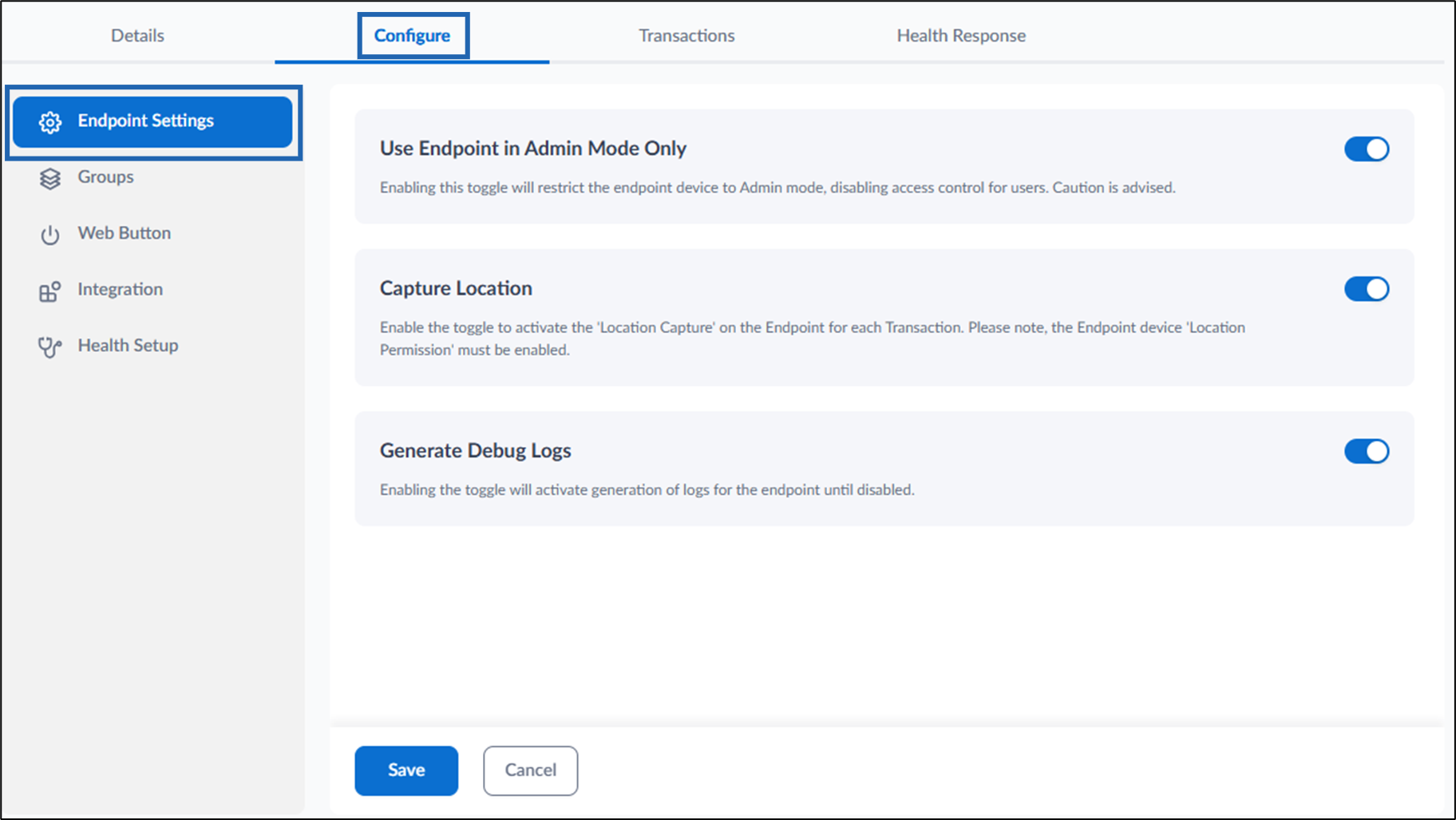Viewport: 1456px width, 820px height.
Task: Click the Health Setup stethoscope icon
Action: coord(49,347)
